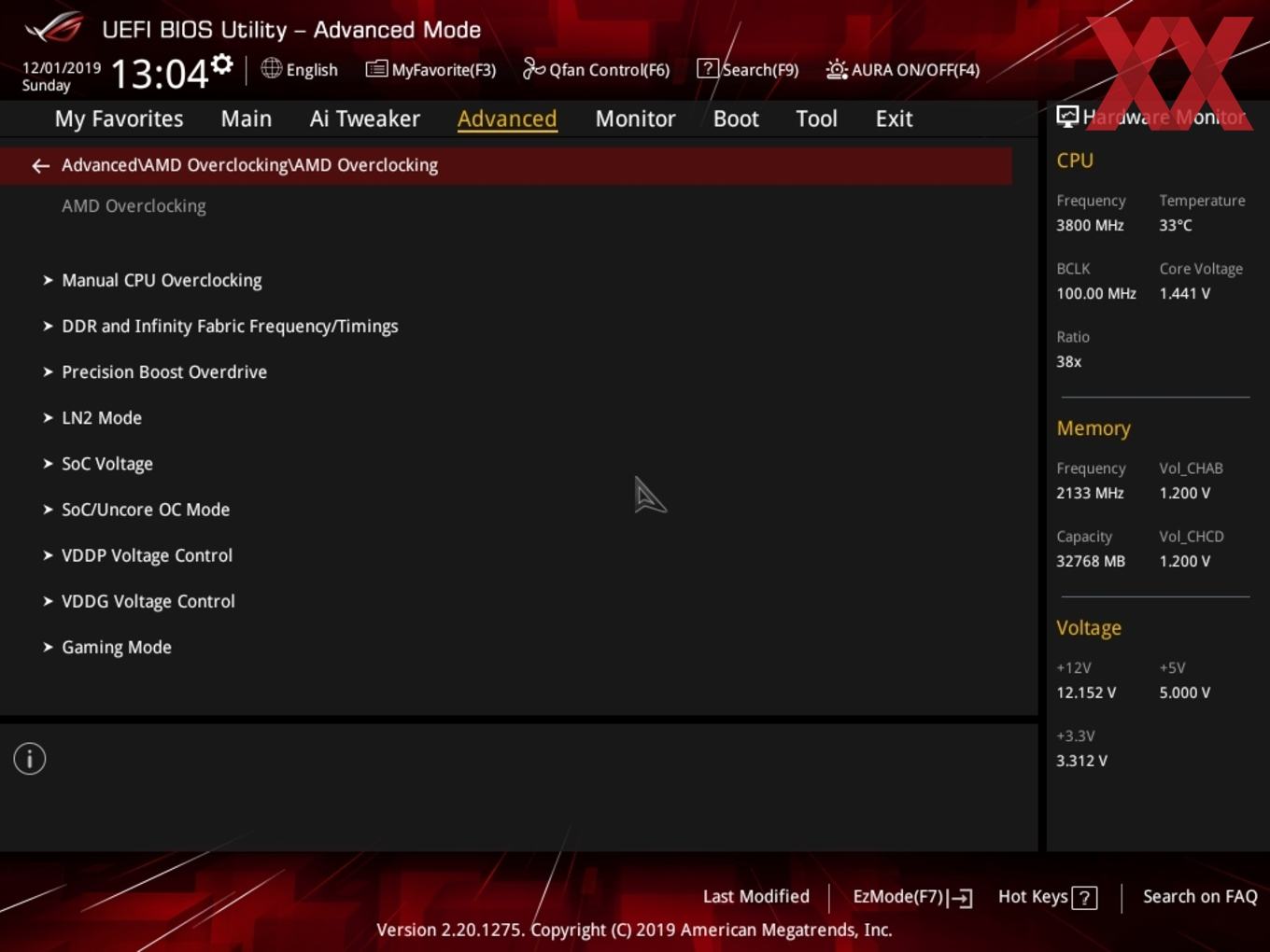Image resolution: width=1270 pixels, height=952 pixels.
Task: Click the EzMode exit arrow icon
Action: click(960, 898)
